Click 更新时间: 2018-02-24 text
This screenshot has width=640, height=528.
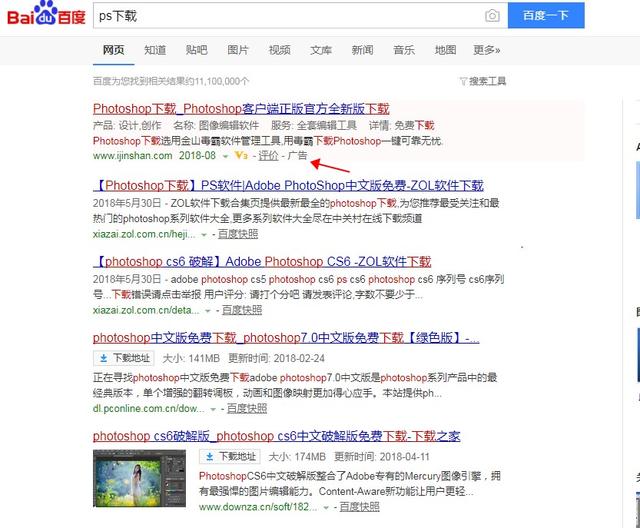(x=277, y=358)
